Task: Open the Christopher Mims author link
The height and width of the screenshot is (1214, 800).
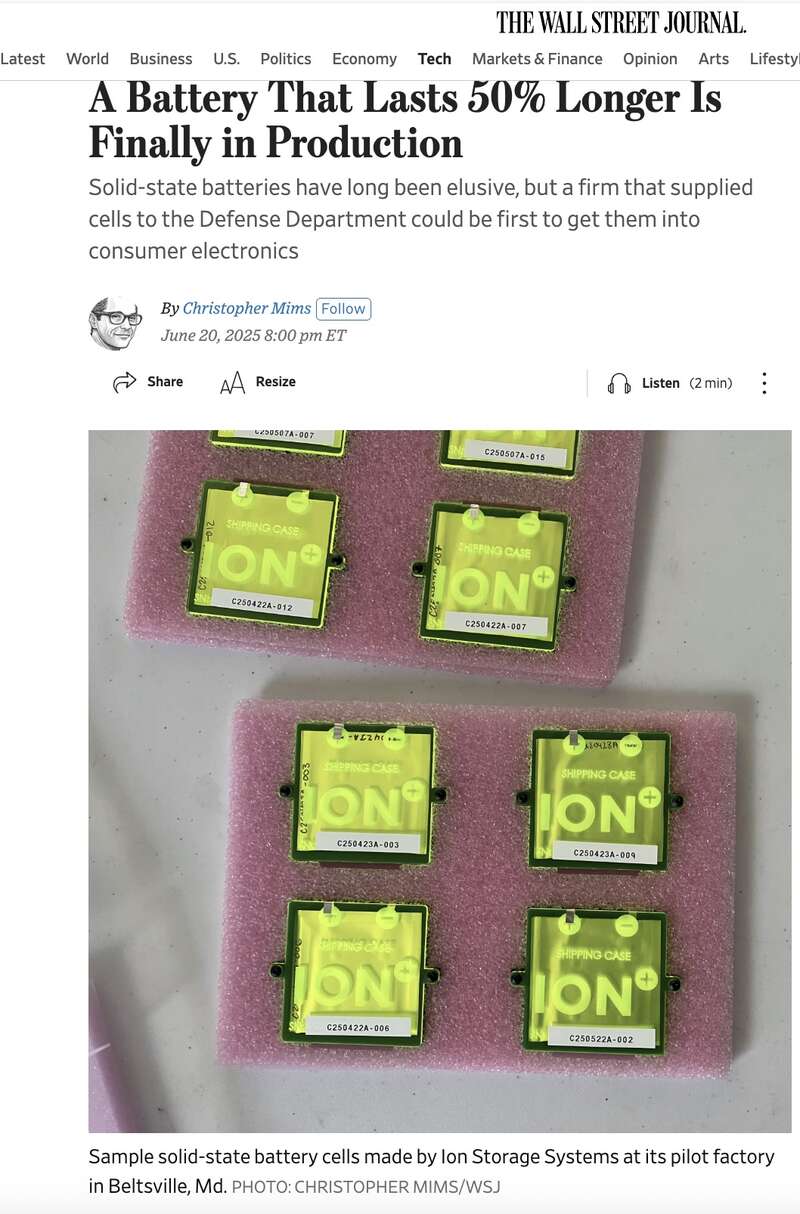Action: click(246, 309)
